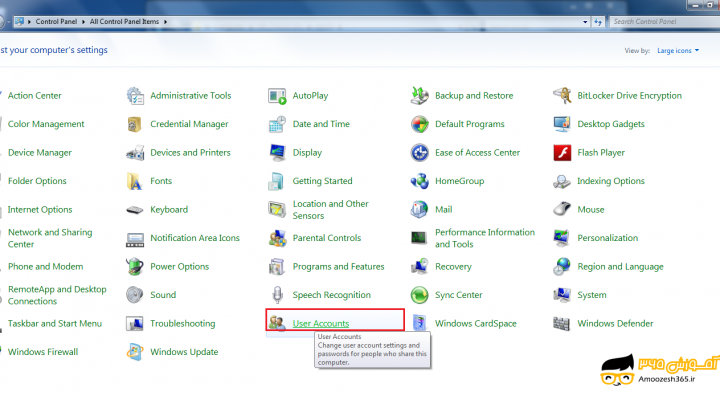Open Default Programs icon
This screenshot has height=400, width=720.
(x=420, y=124)
